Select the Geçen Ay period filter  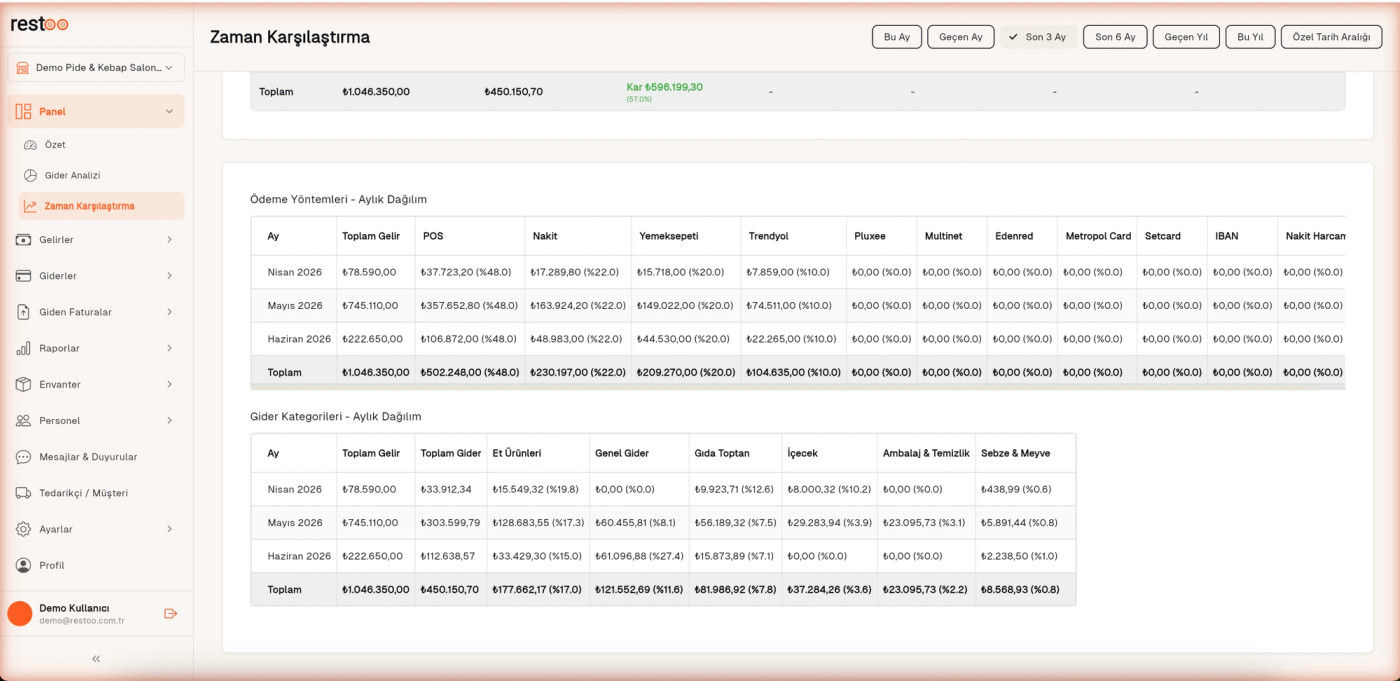coord(961,37)
